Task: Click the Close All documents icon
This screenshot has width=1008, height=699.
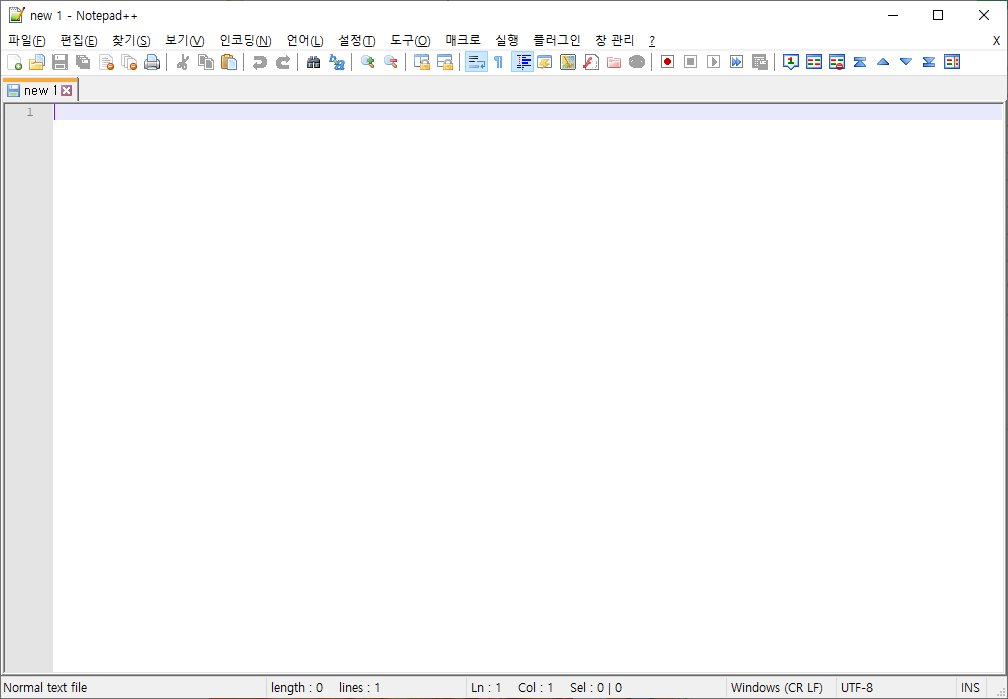Action: [x=129, y=62]
